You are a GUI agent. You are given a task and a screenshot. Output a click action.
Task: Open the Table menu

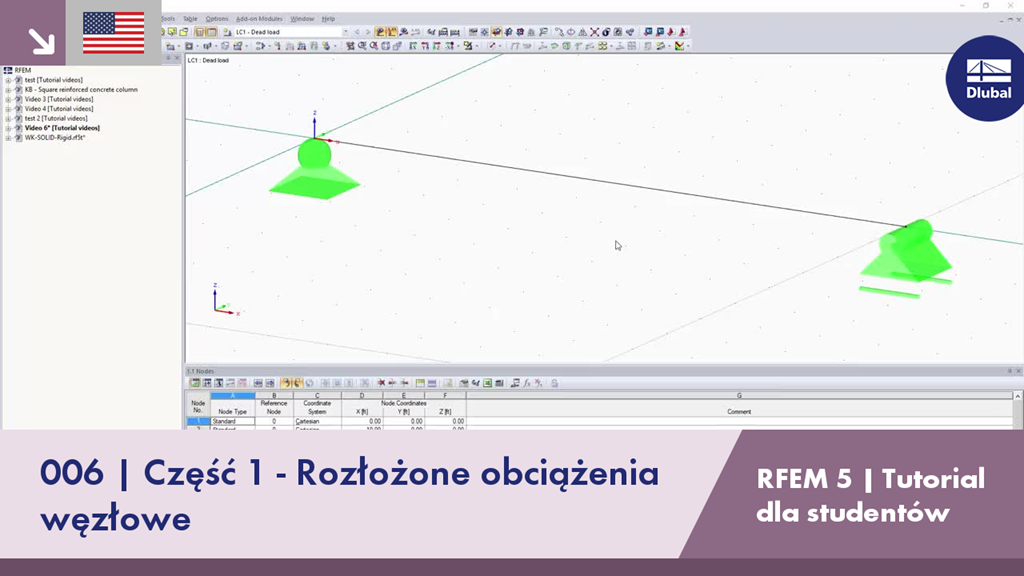(190, 19)
